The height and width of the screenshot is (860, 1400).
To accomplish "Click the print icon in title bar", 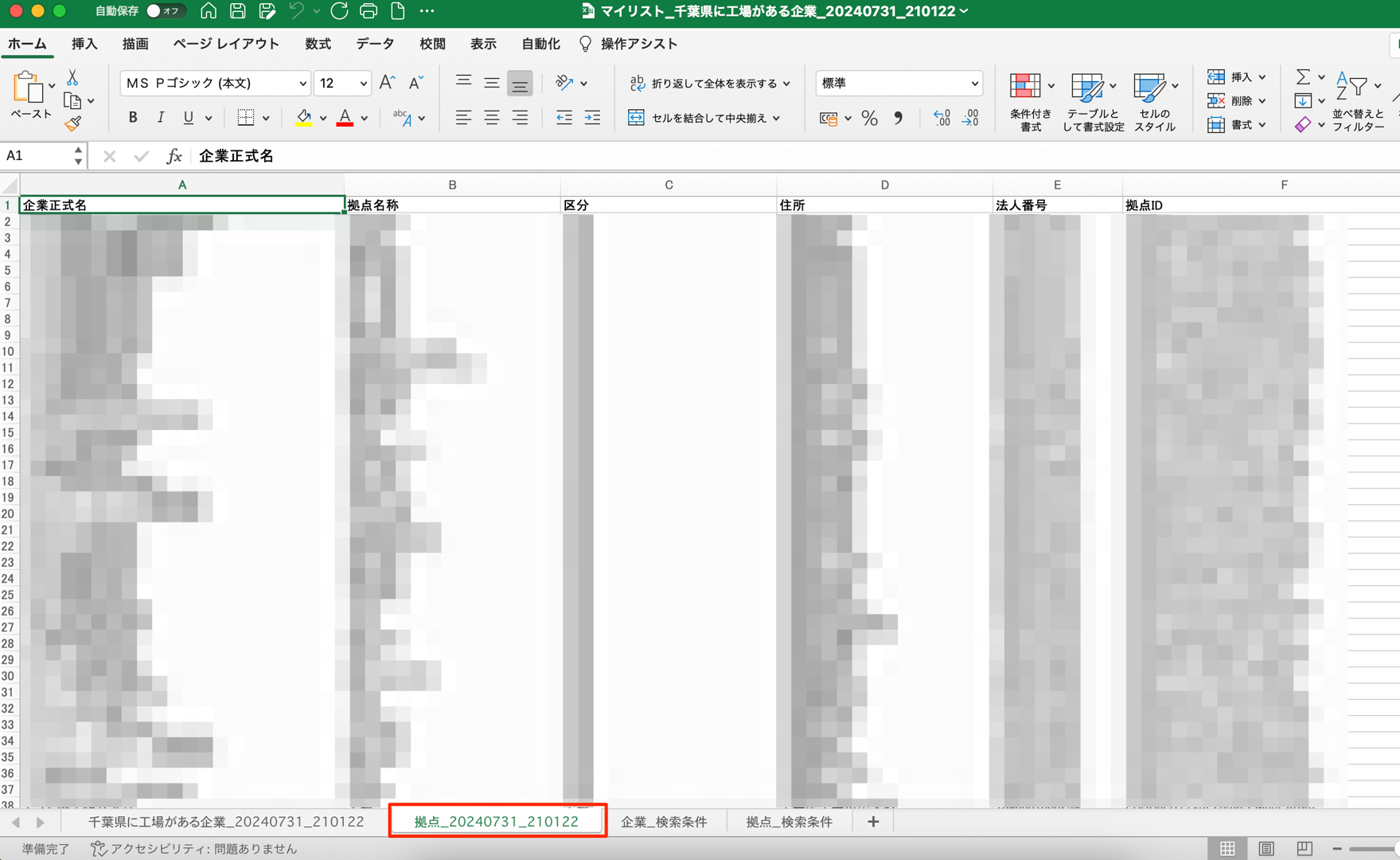I will (x=369, y=11).
